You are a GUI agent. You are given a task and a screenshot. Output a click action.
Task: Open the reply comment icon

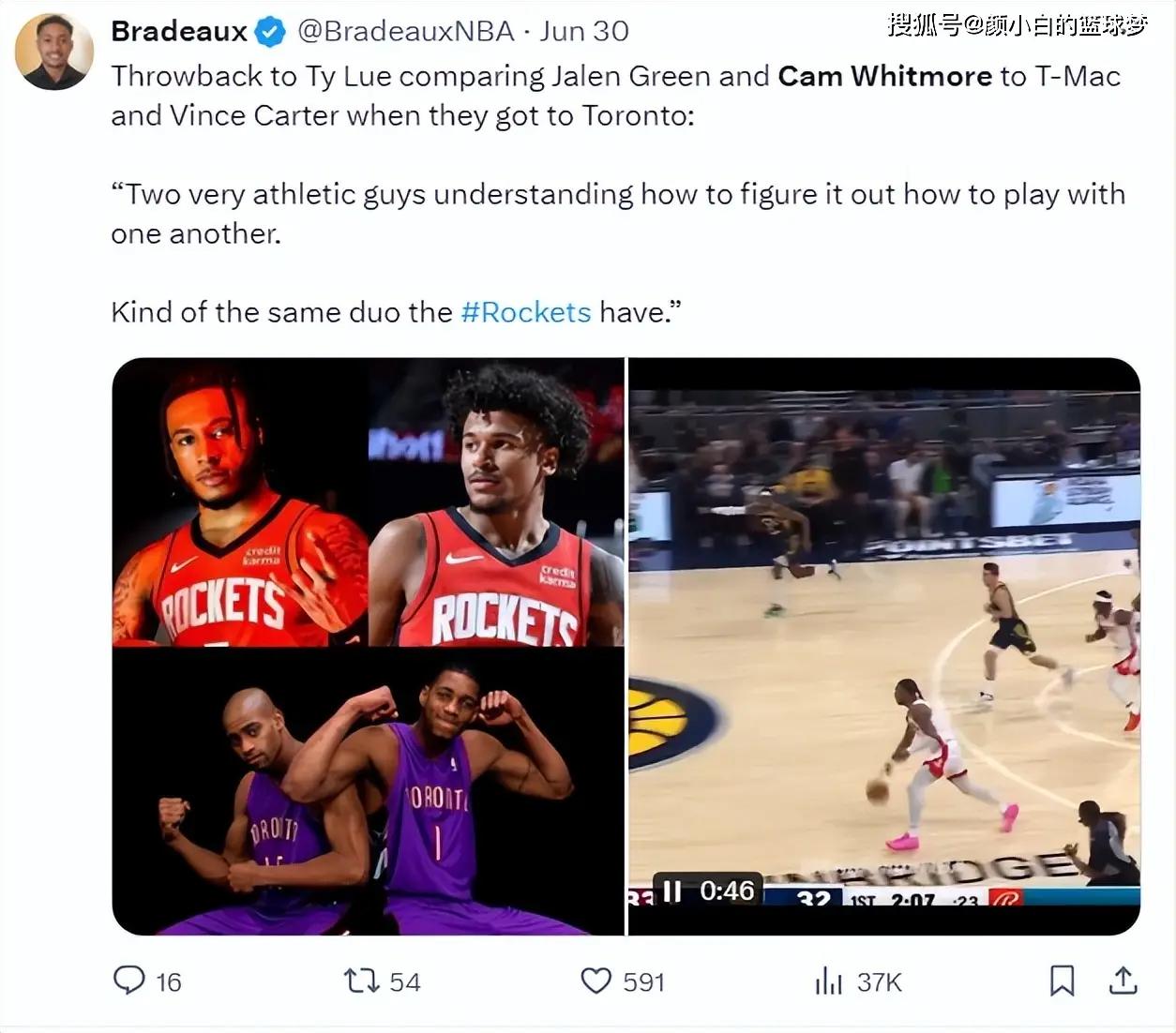click(128, 981)
